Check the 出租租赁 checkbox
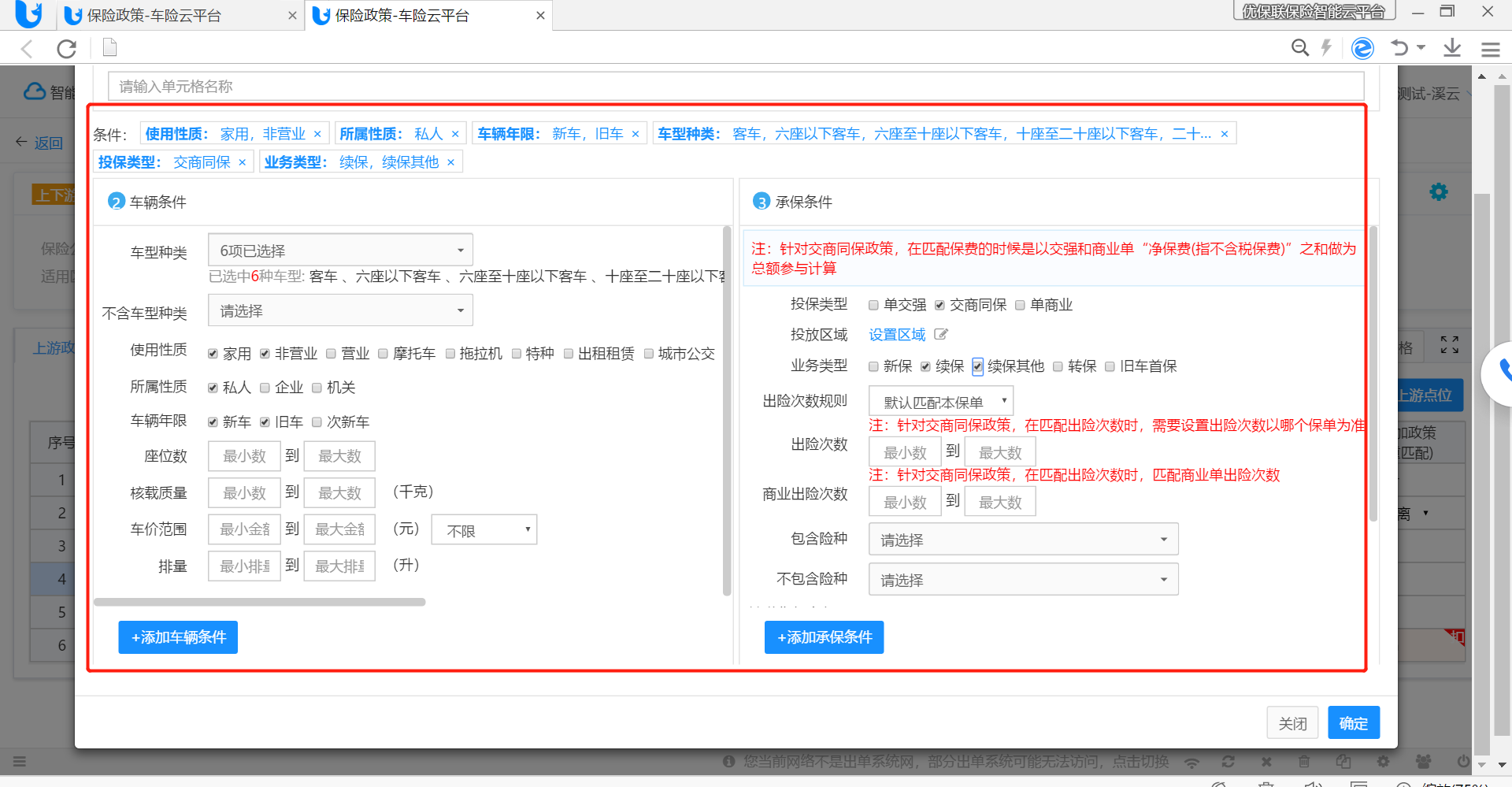 click(568, 354)
